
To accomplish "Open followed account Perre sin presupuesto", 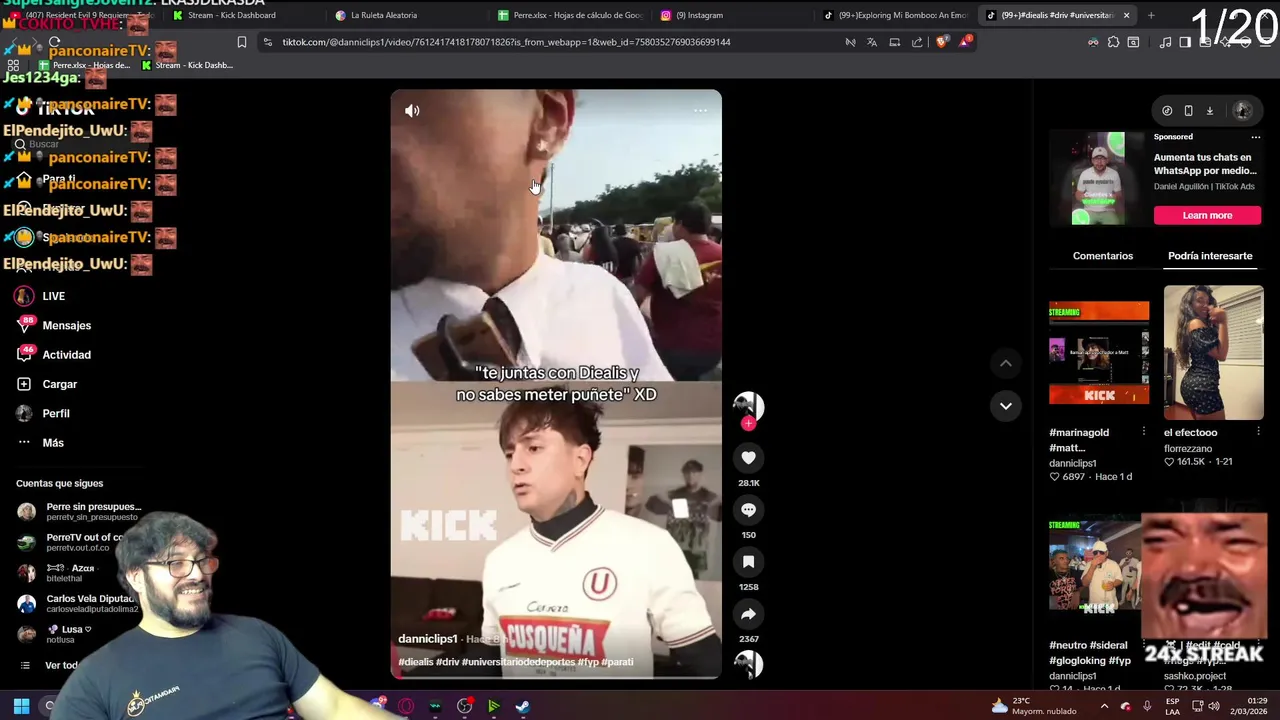I will coord(80,512).
